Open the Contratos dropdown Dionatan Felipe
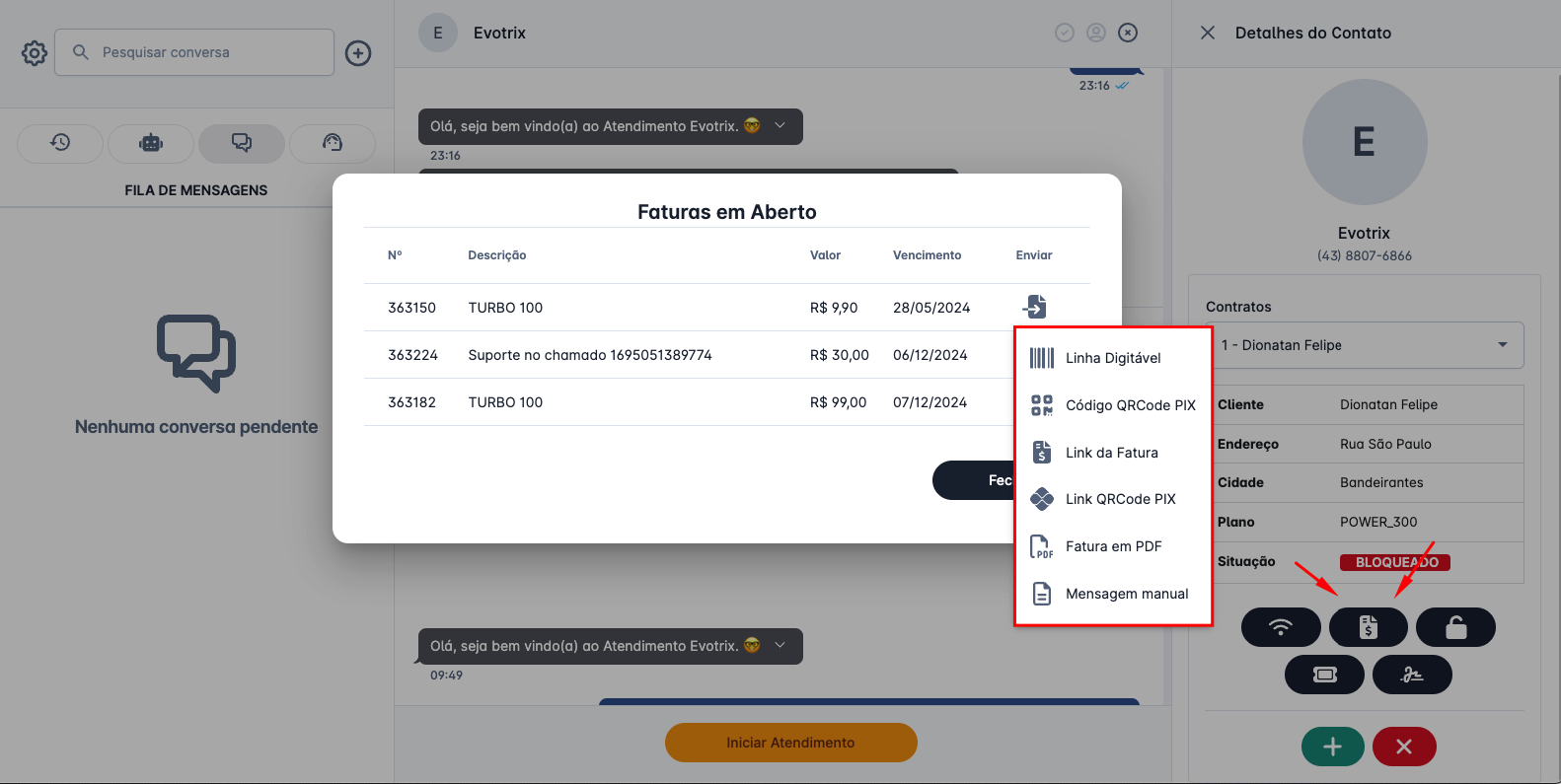This screenshot has width=1561, height=784. tap(1365, 345)
